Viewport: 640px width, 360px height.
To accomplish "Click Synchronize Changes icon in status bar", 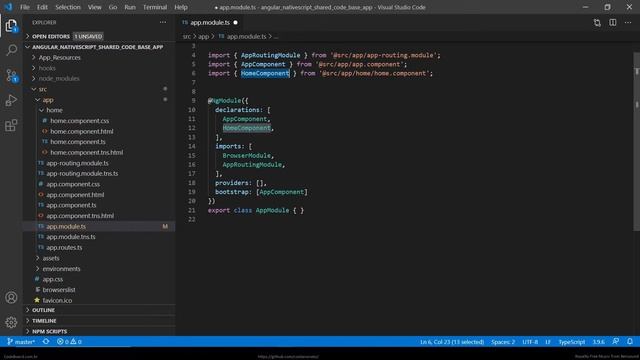I will pyautogui.click(x=46, y=342).
